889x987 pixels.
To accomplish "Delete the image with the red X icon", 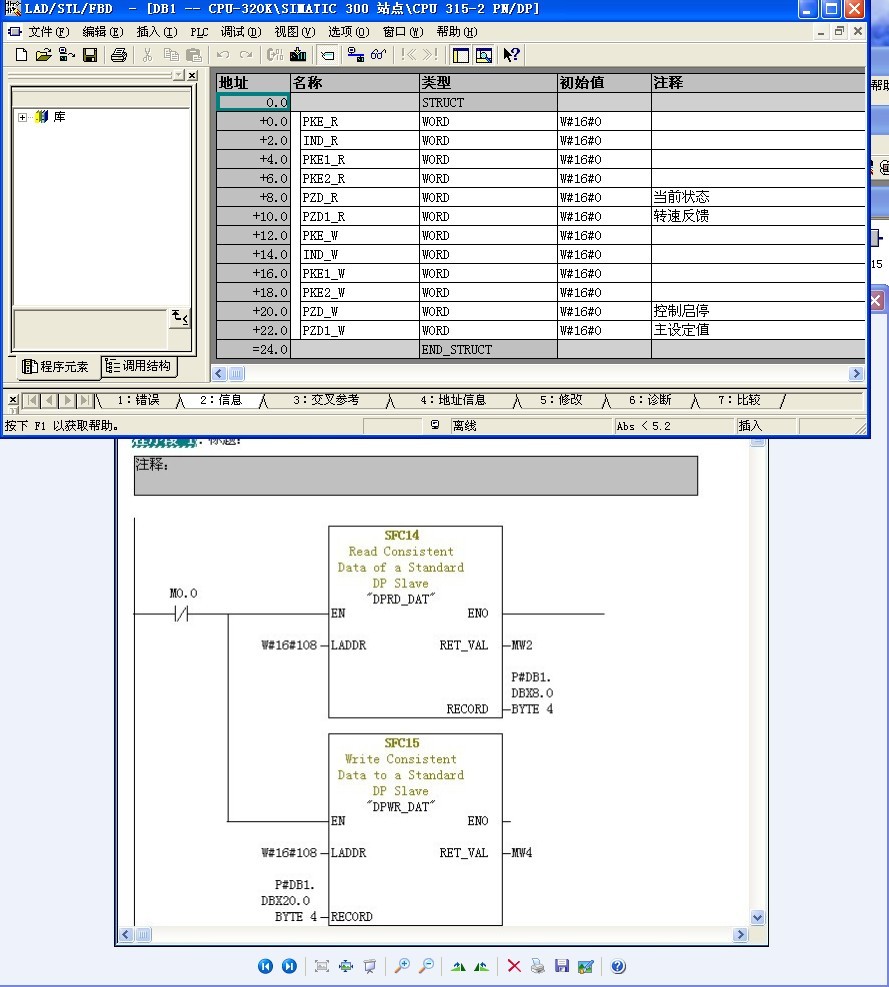I will point(514,966).
